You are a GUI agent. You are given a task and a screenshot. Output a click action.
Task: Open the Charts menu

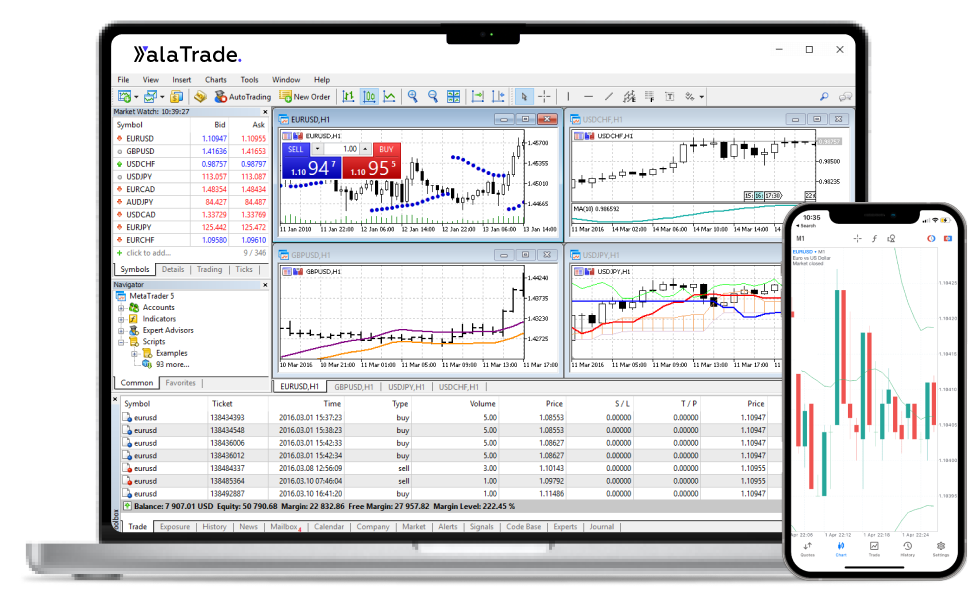click(215, 79)
